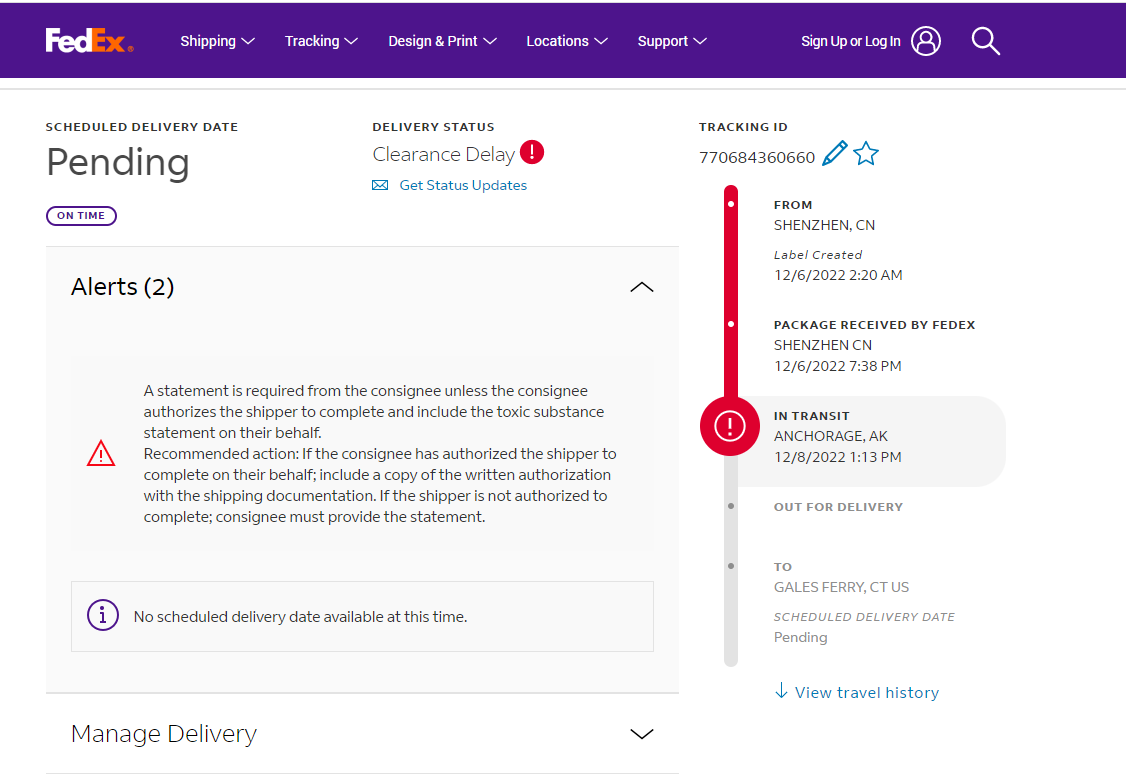Click No scheduled delivery date available message

[x=300, y=617]
